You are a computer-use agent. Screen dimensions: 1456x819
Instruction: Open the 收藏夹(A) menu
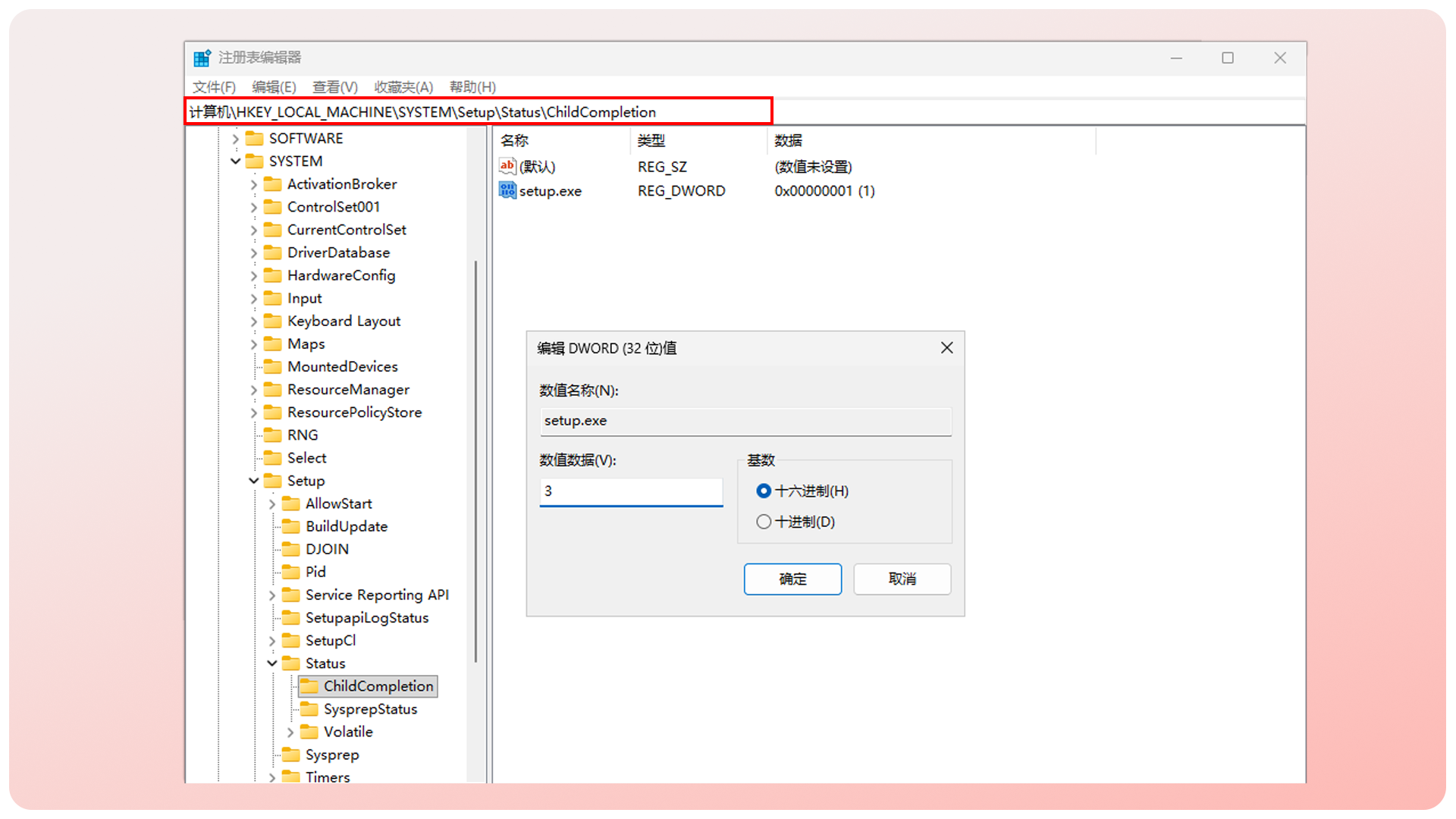pyautogui.click(x=403, y=87)
